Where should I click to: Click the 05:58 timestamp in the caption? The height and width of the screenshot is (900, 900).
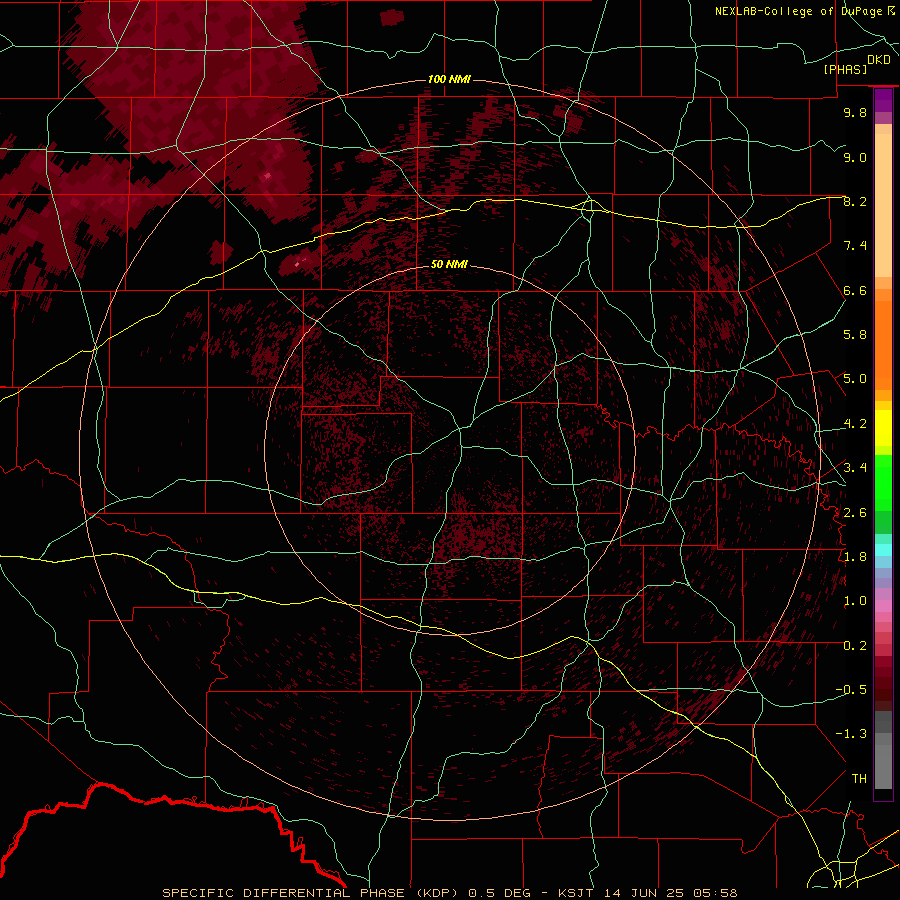(715, 893)
